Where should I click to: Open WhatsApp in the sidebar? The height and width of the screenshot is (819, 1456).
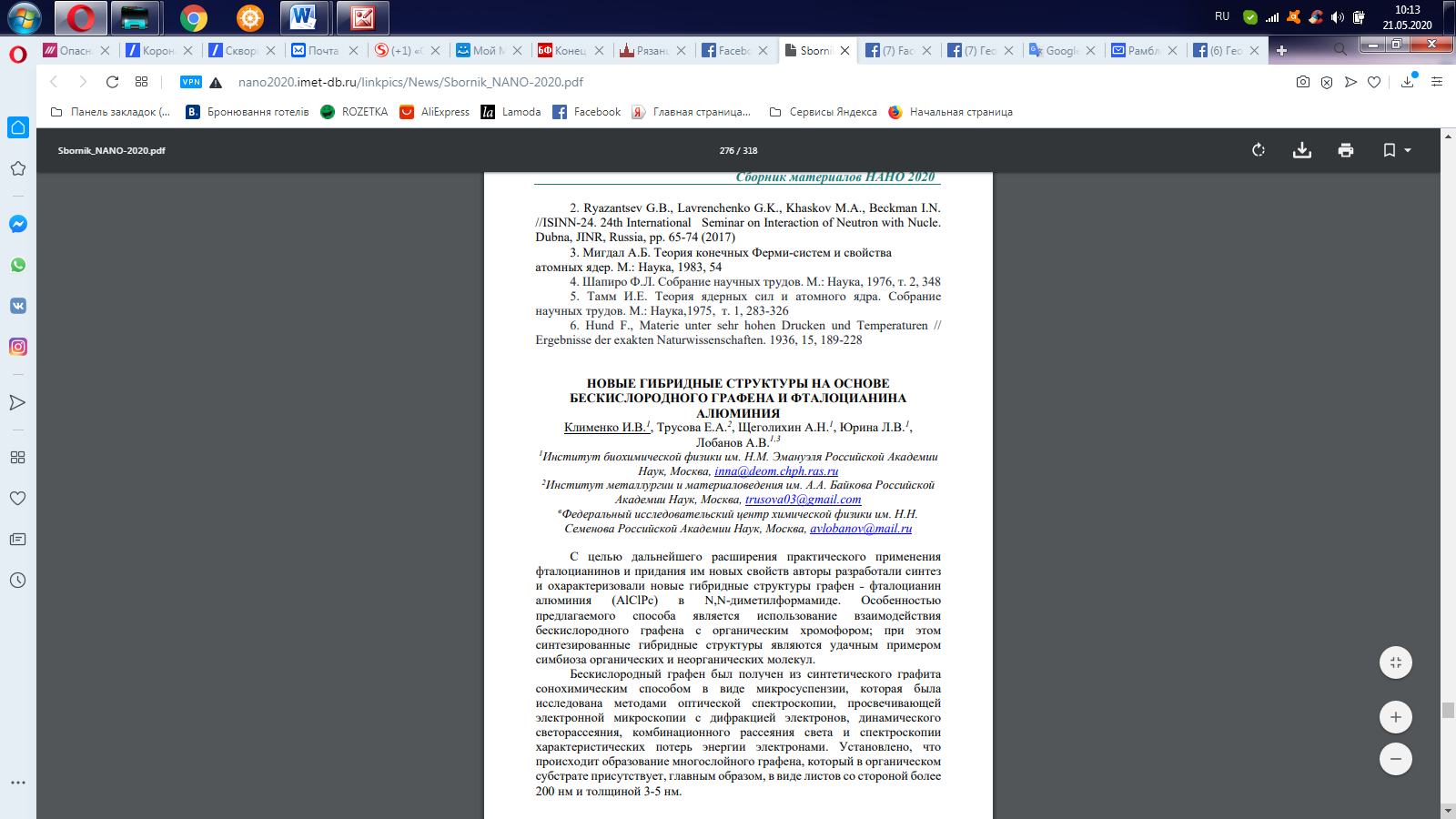pos(18,265)
